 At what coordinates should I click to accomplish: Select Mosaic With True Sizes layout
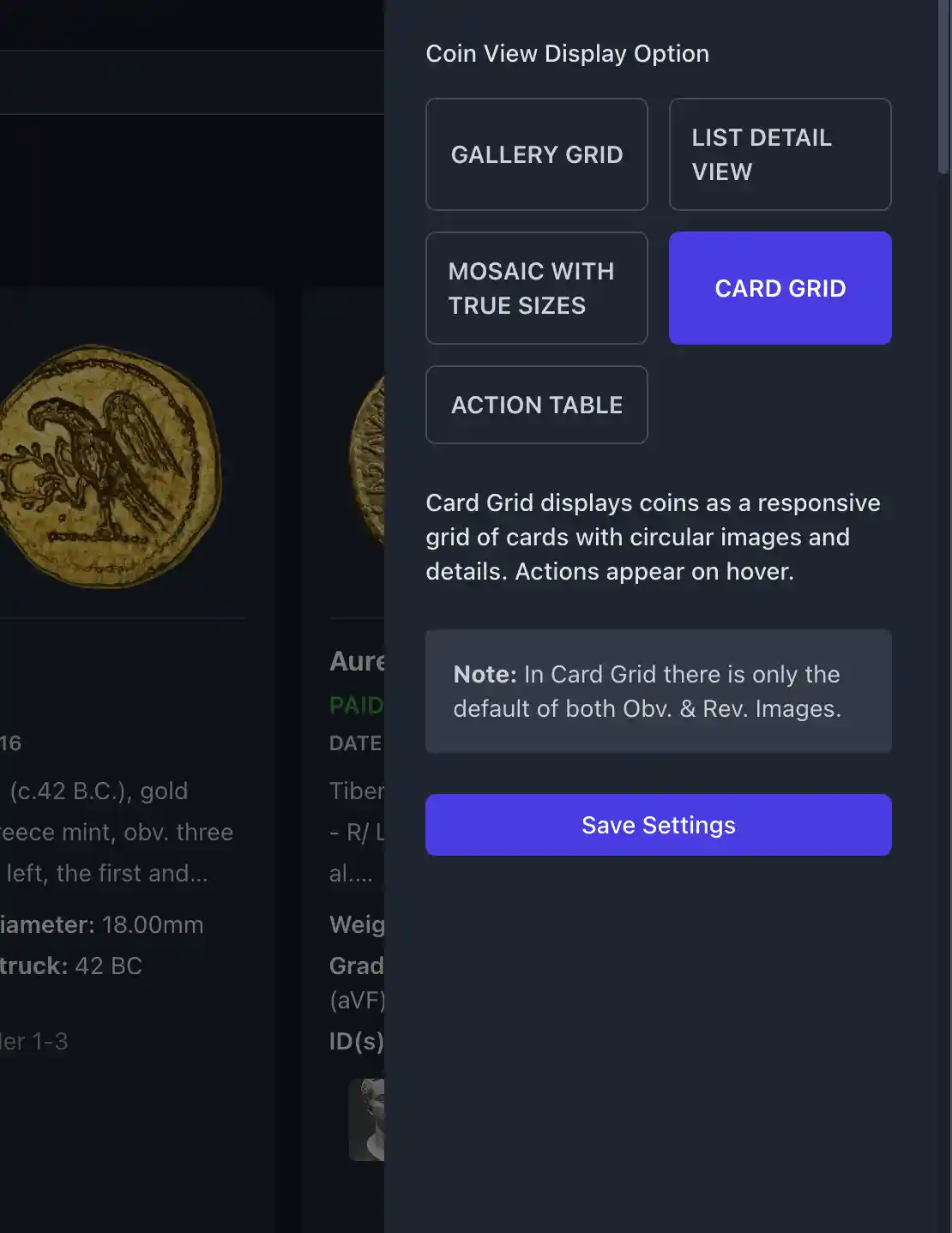(x=536, y=288)
